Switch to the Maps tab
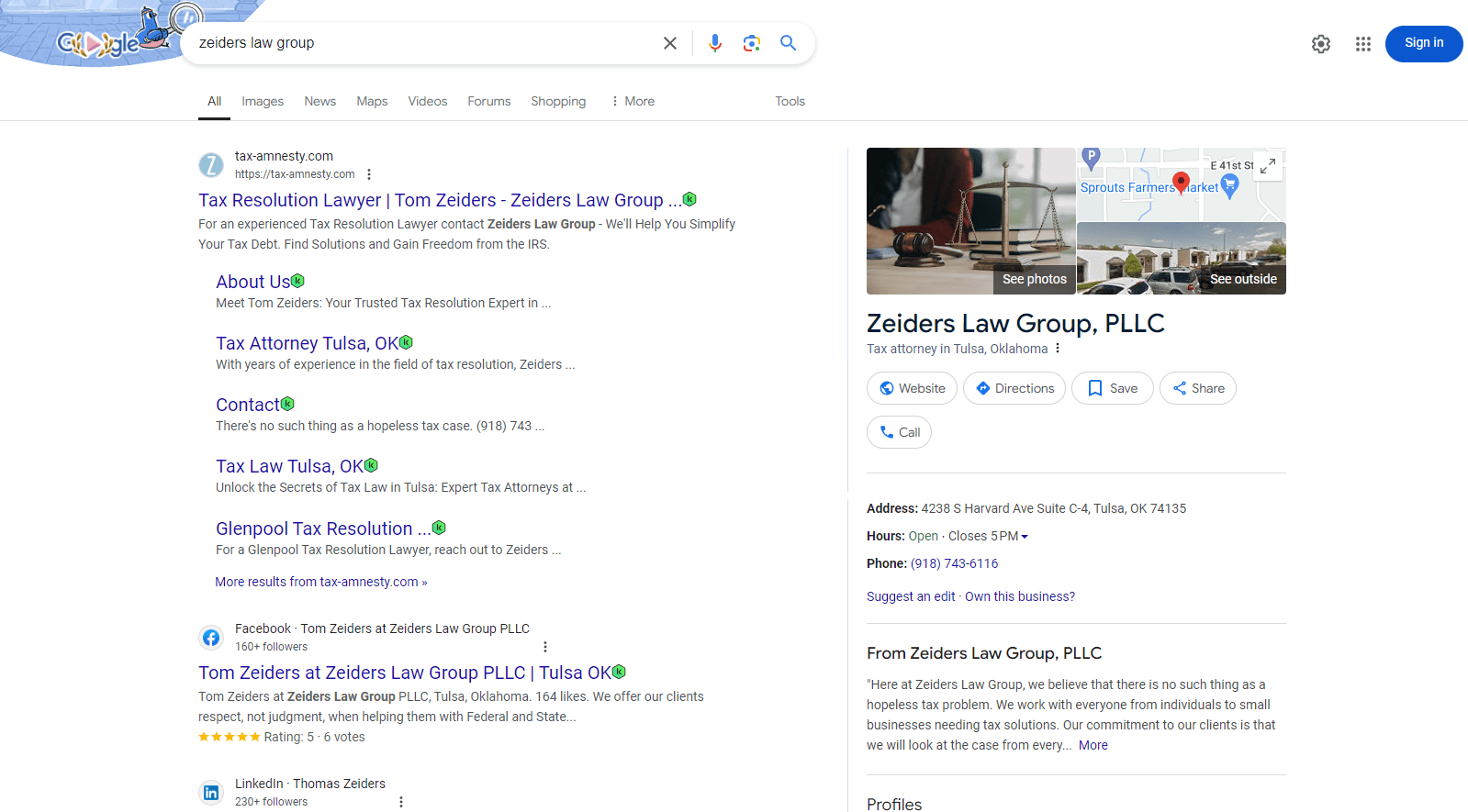Image resolution: width=1468 pixels, height=812 pixels. coord(372,101)
